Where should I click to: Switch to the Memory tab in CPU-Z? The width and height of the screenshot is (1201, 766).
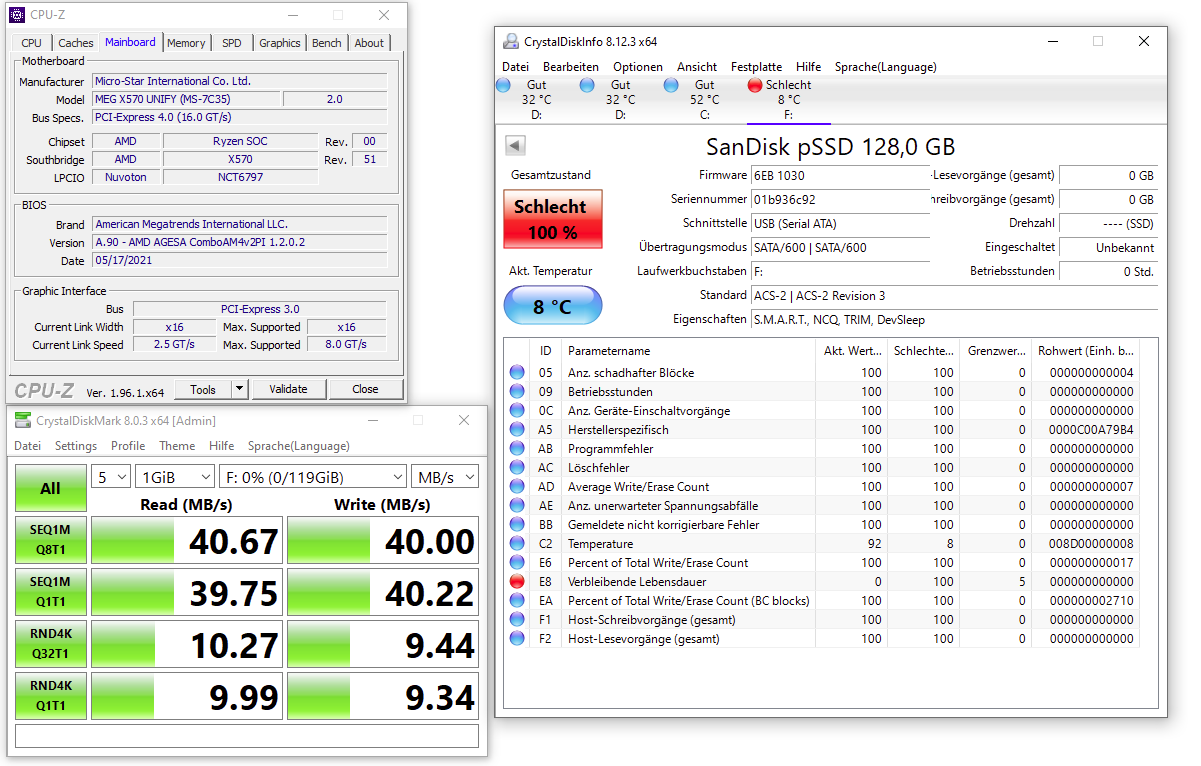pos(186,43)
